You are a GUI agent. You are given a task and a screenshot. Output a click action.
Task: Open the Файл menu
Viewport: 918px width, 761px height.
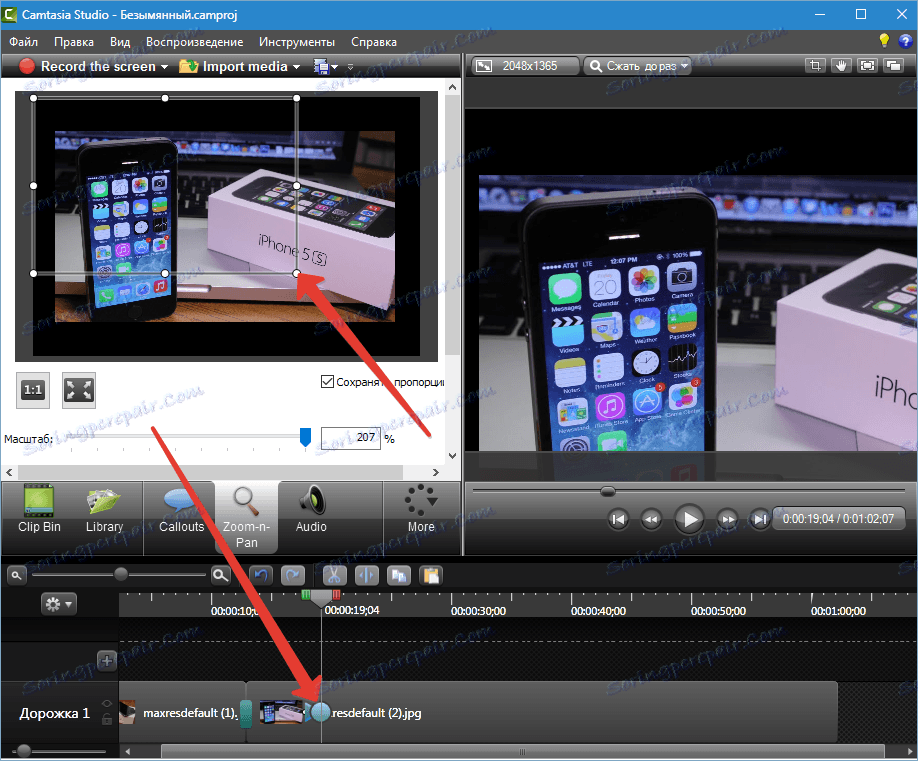coord(23,42)
